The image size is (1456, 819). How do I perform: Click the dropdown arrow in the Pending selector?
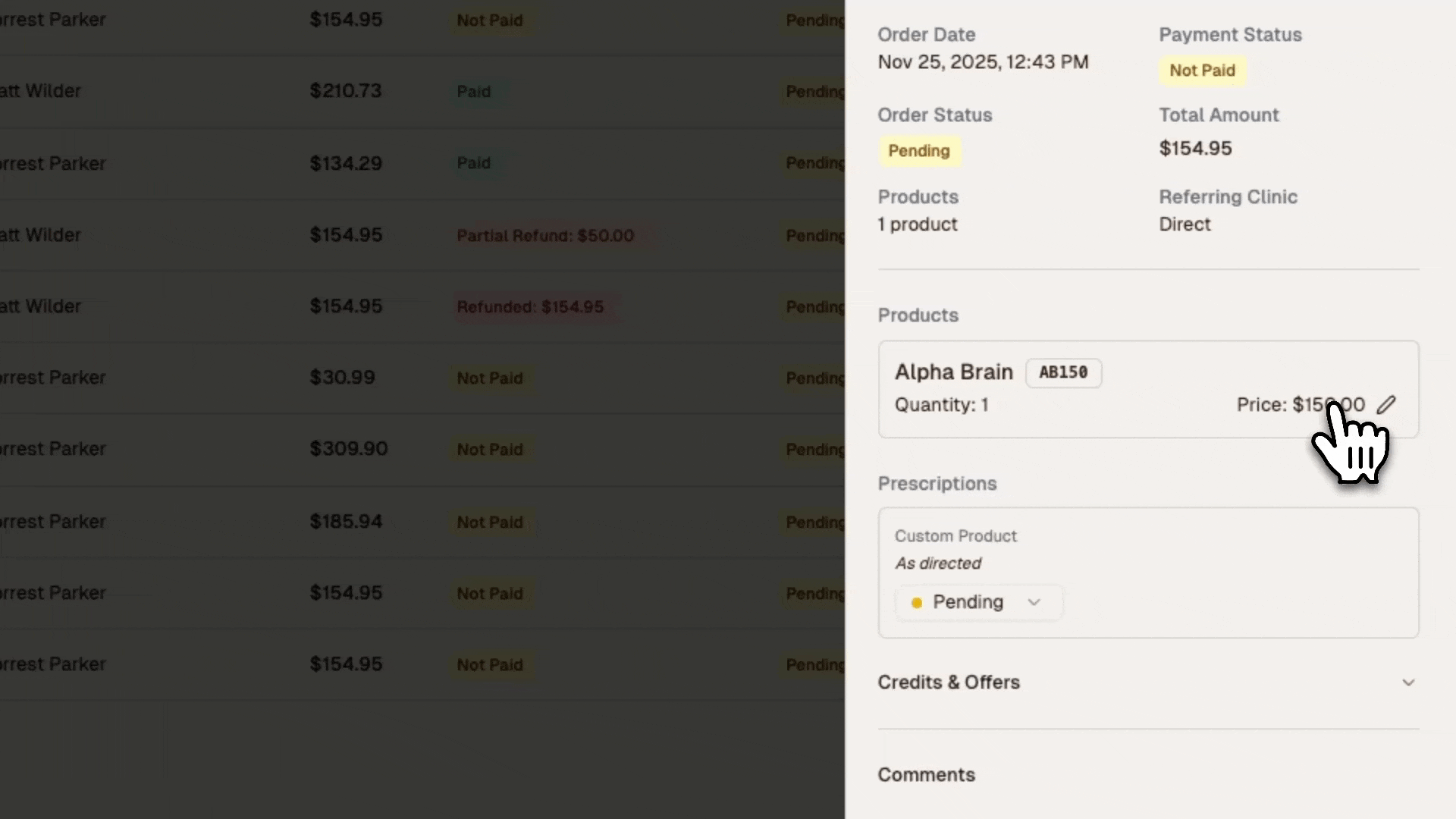[1034, 602]
